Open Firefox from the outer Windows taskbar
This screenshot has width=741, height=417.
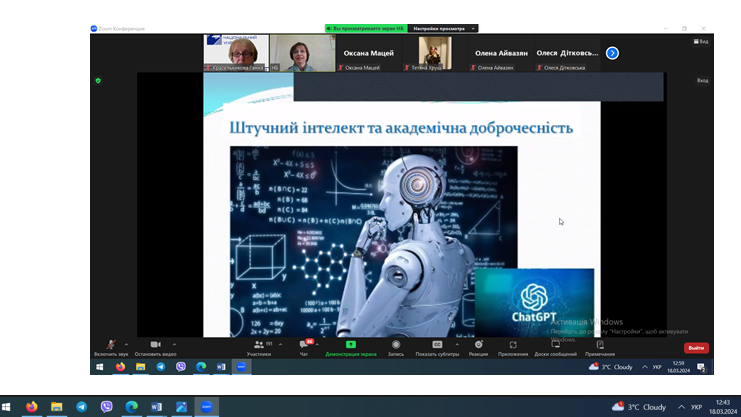[32, 407]
